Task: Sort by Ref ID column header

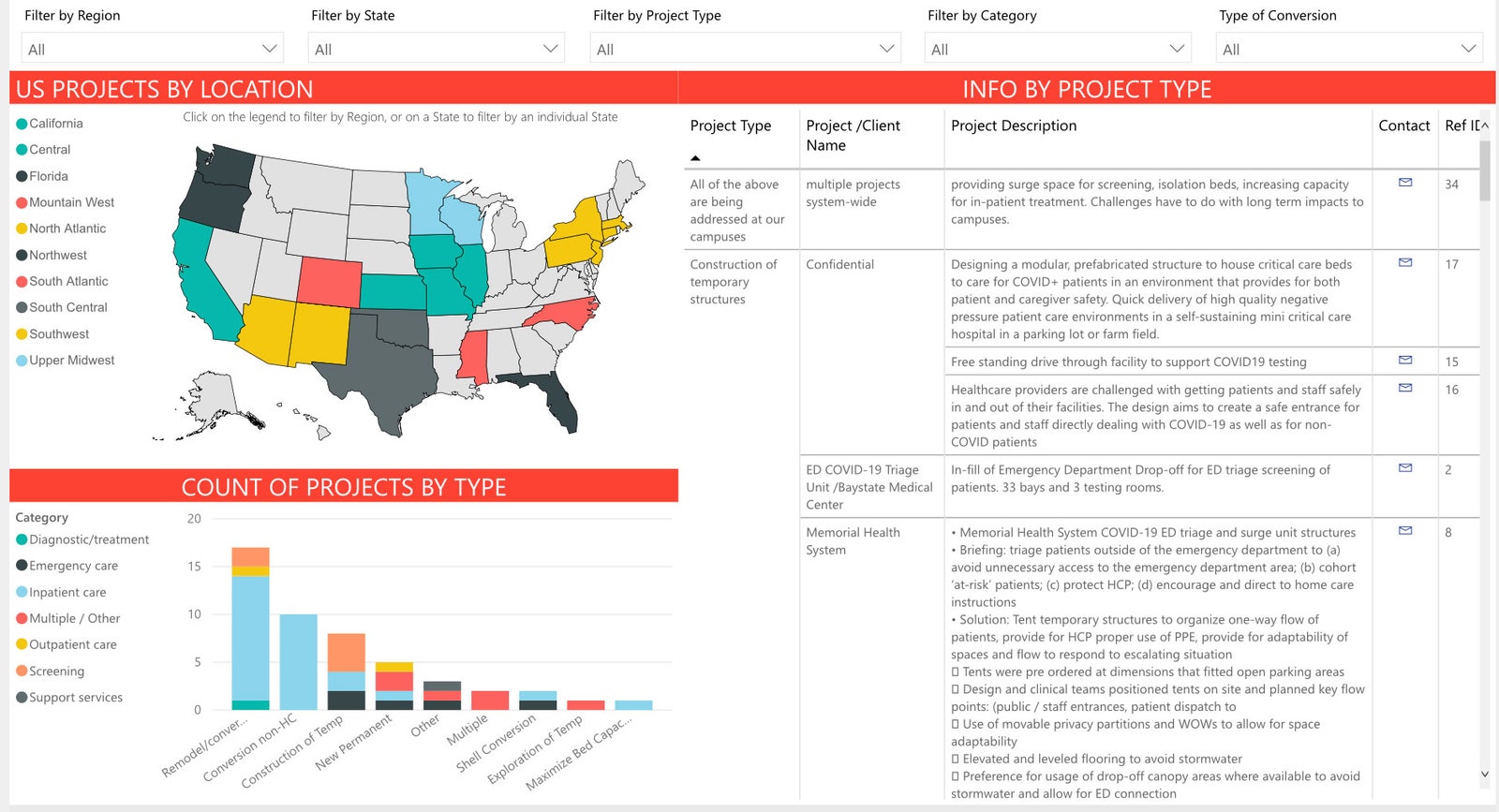Action: tap(1462, 125)
